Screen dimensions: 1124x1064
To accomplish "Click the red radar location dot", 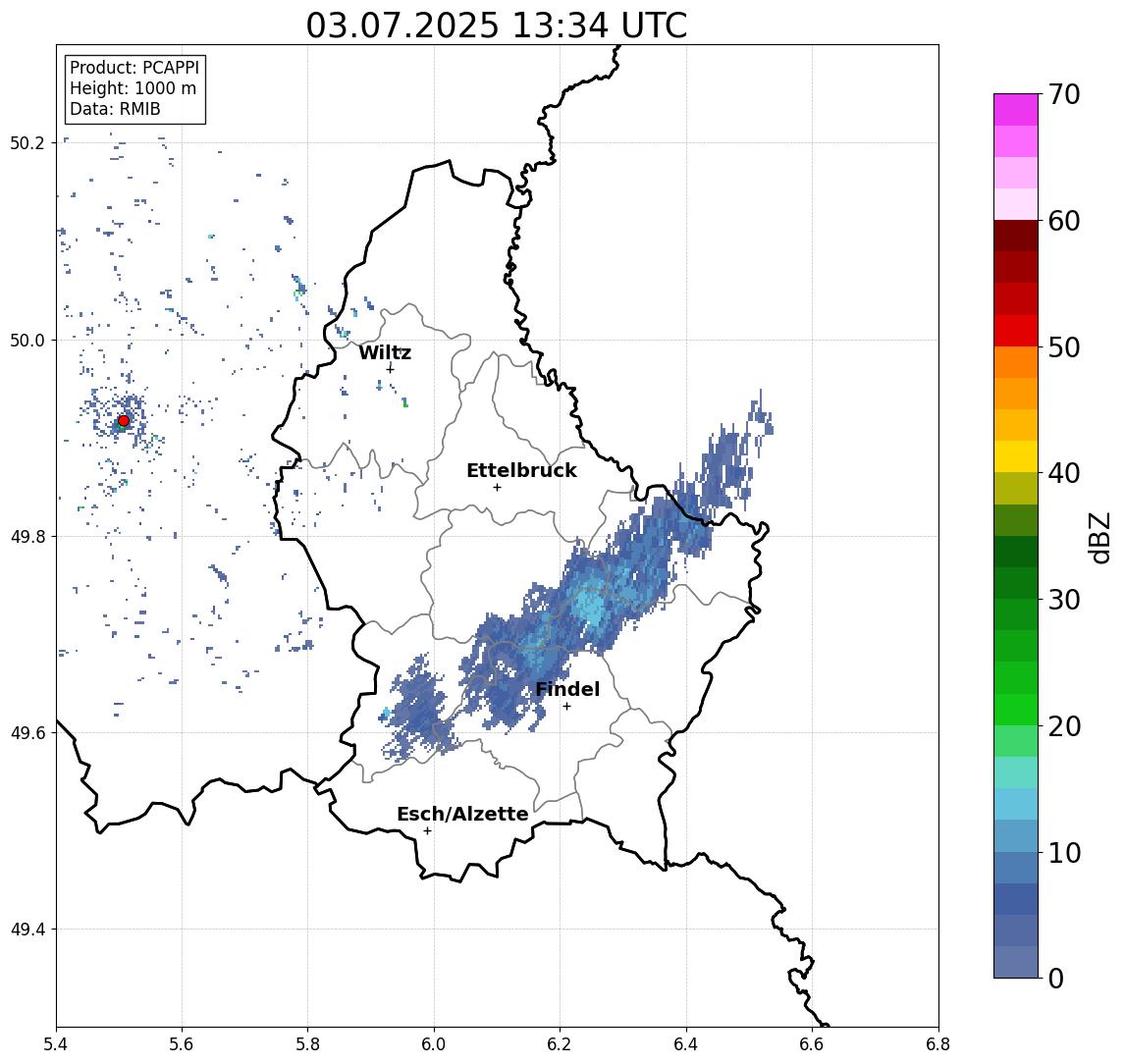I will pyautogui.click(x=124, y=421).
